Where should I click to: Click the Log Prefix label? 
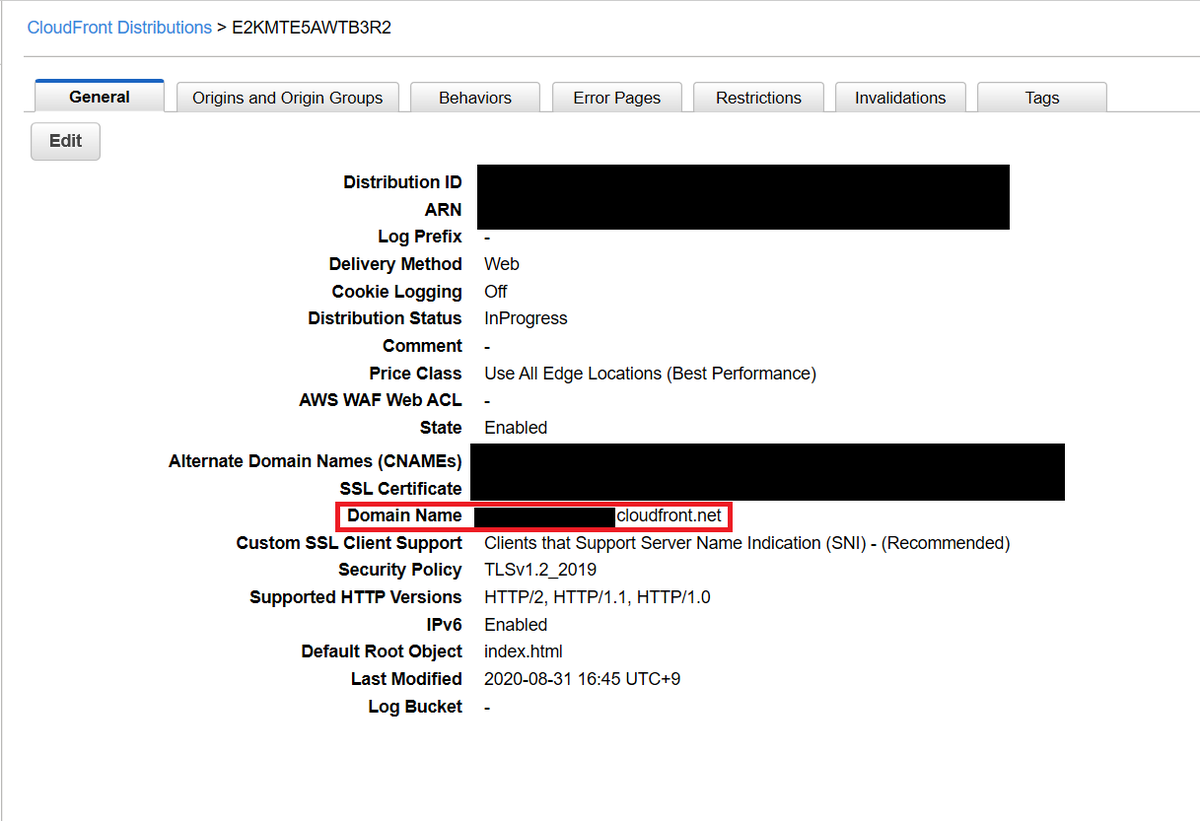coord(420,237)
